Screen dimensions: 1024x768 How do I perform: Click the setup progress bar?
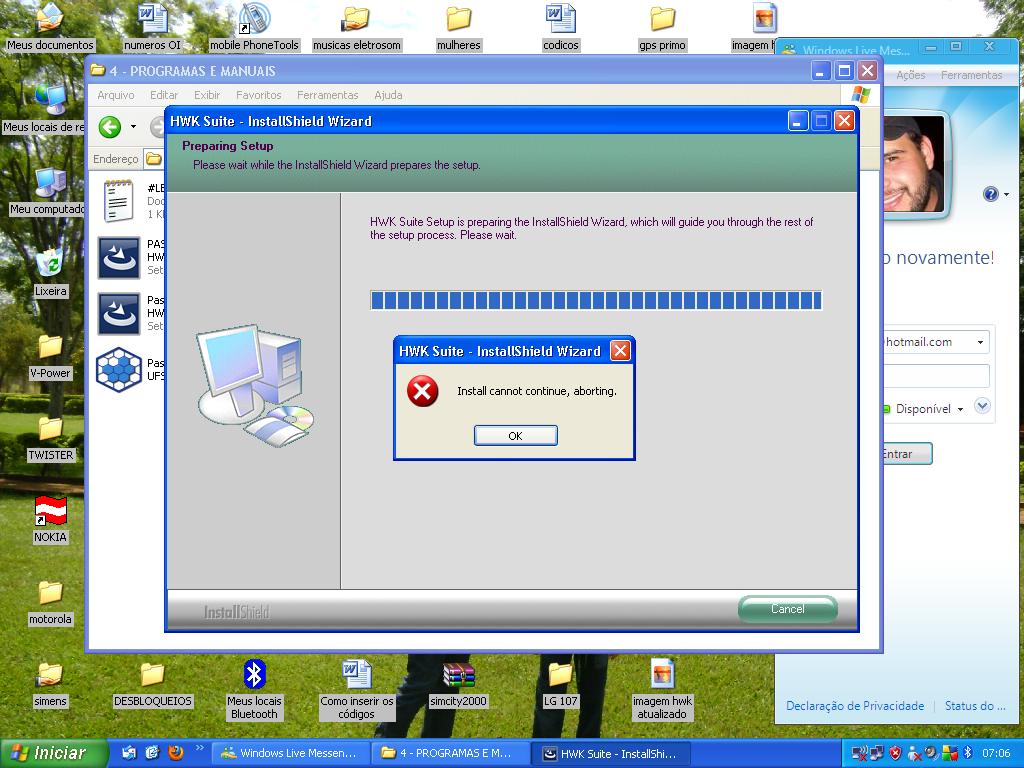click(596, 300)
